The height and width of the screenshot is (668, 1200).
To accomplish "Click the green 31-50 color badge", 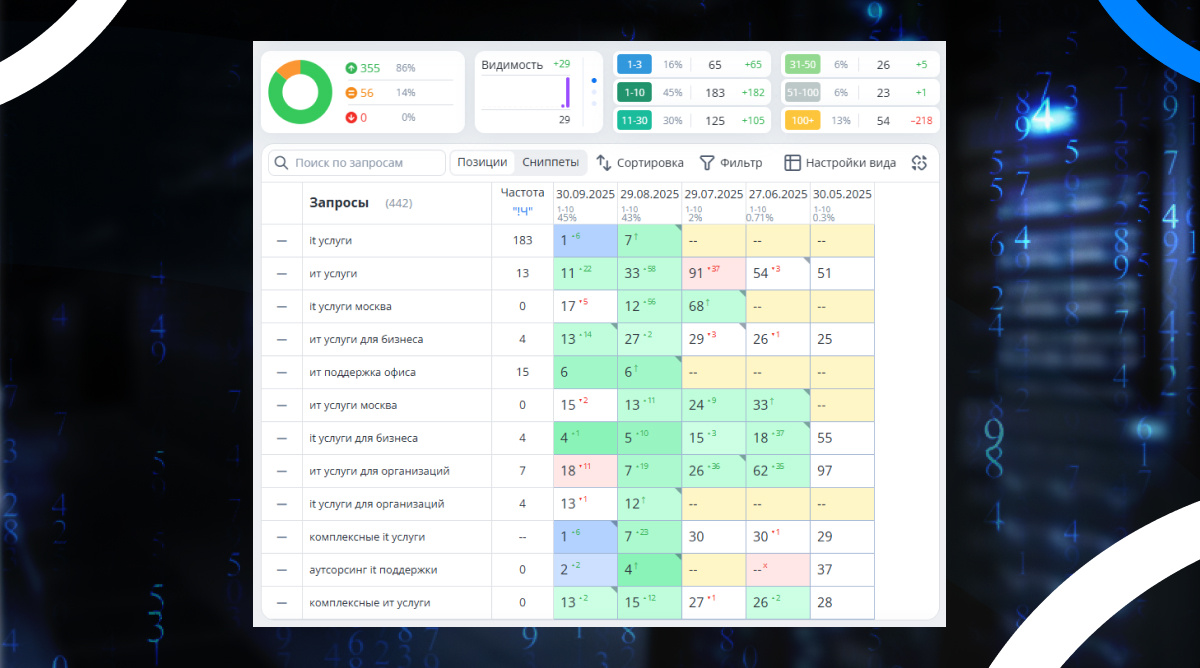I will tap(802, 64).
